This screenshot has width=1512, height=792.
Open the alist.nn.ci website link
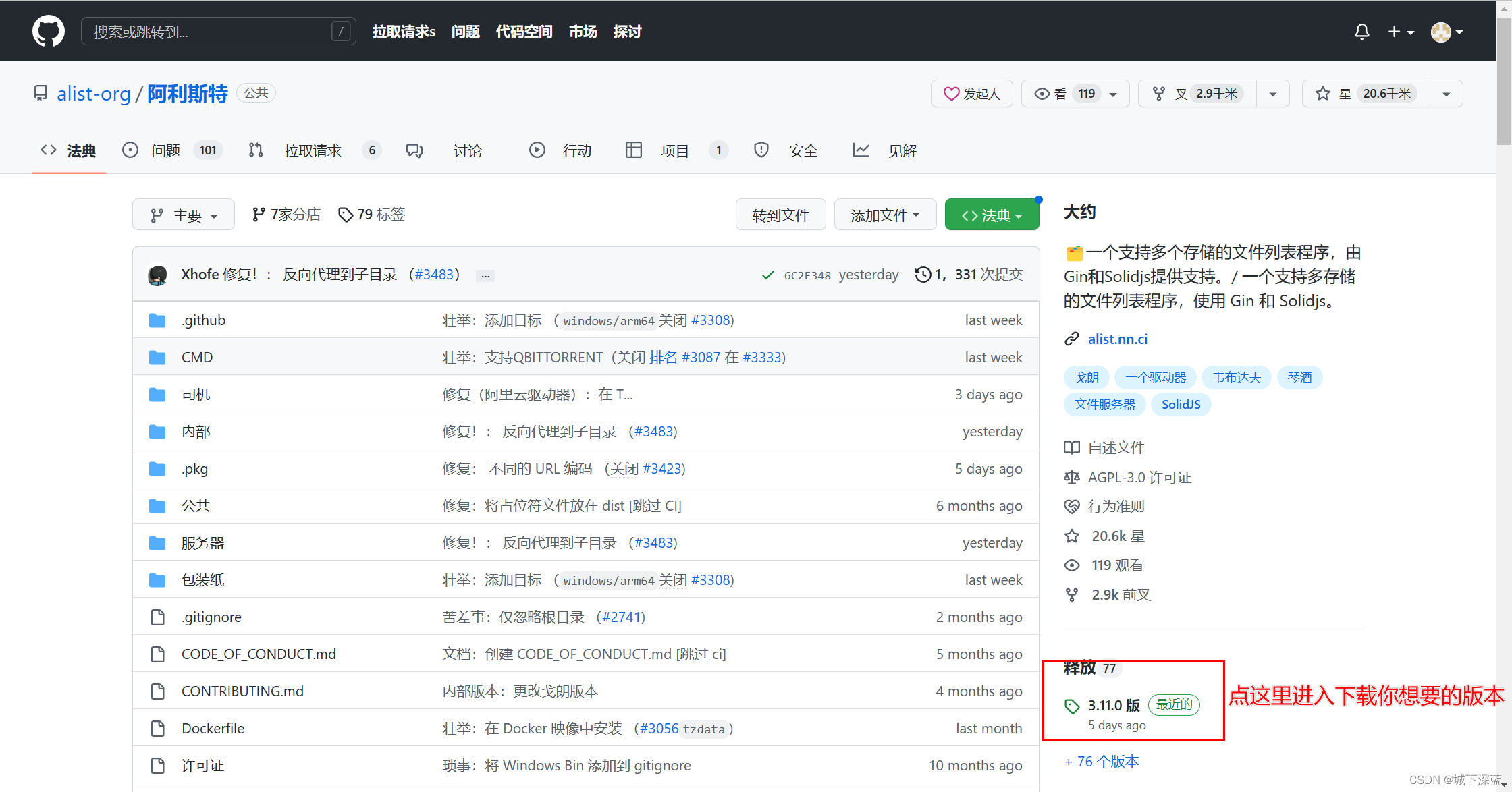click(1117, 339)
